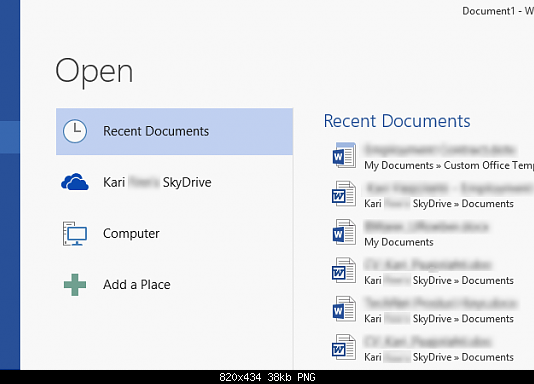Click the blue Recent Documents heading
Image resolution: width=534 pixels, height=384 pixels.
click(x=397, y=121)
